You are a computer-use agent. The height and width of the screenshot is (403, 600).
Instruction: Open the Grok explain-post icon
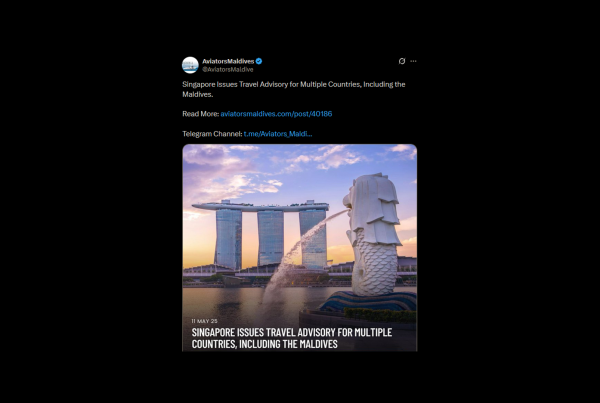click(x=402, y=61)
